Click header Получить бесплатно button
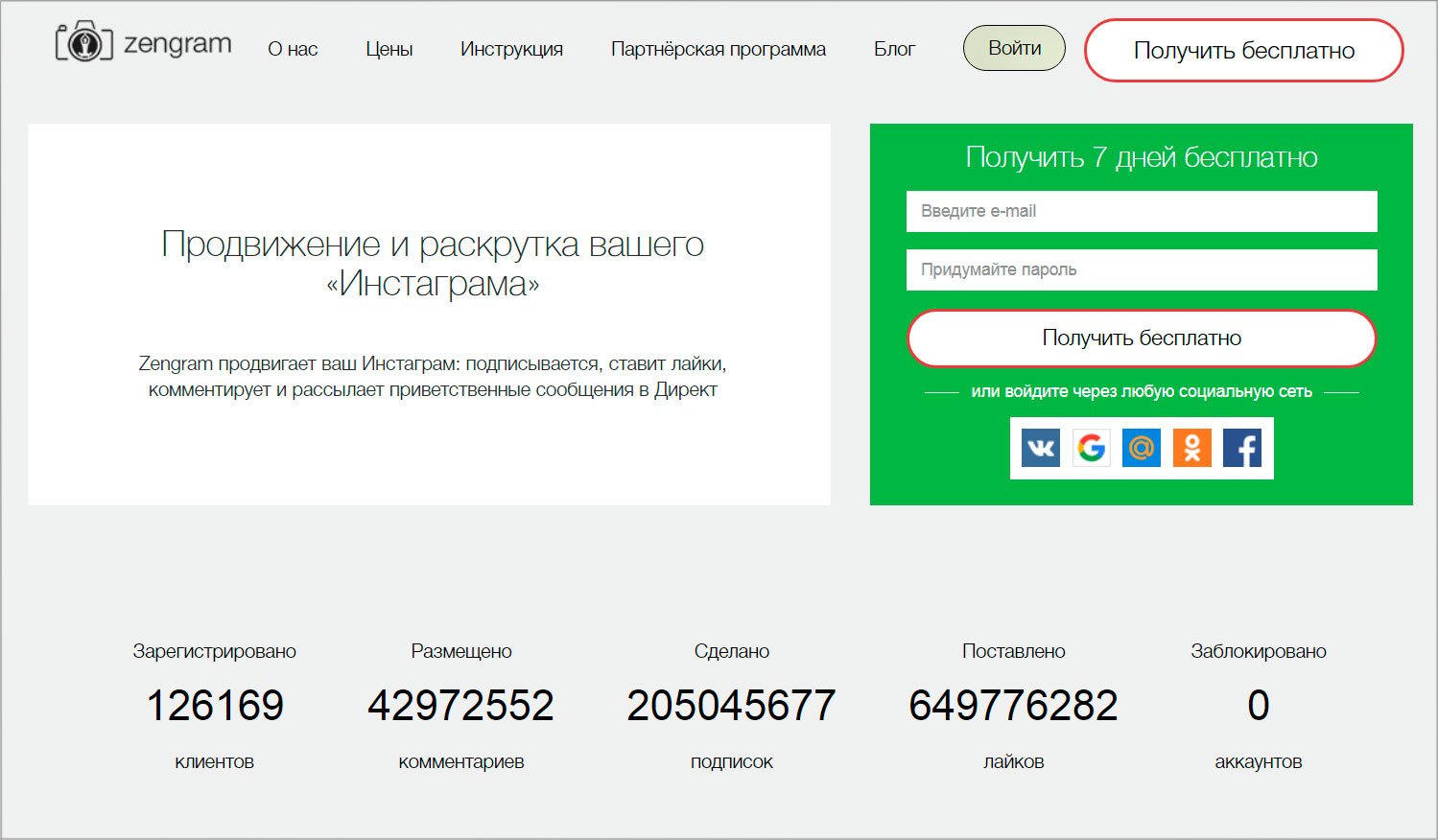Image resolution: width=1438 pixels, height=840 pixels. [x=1244, y=51]
